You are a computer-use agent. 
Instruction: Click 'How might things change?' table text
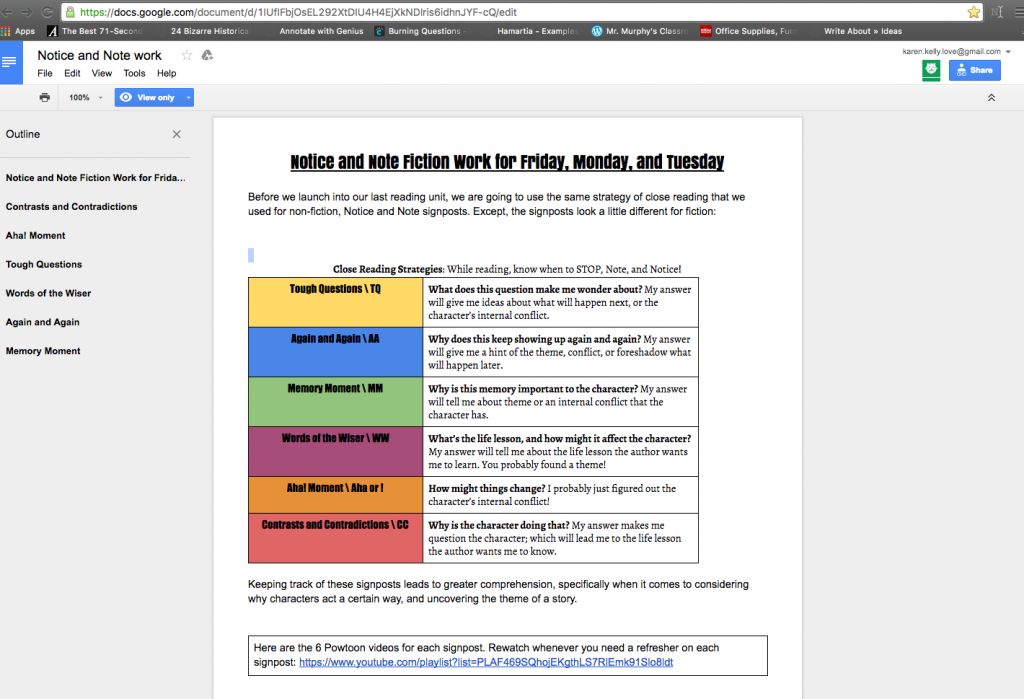(487, 488)
